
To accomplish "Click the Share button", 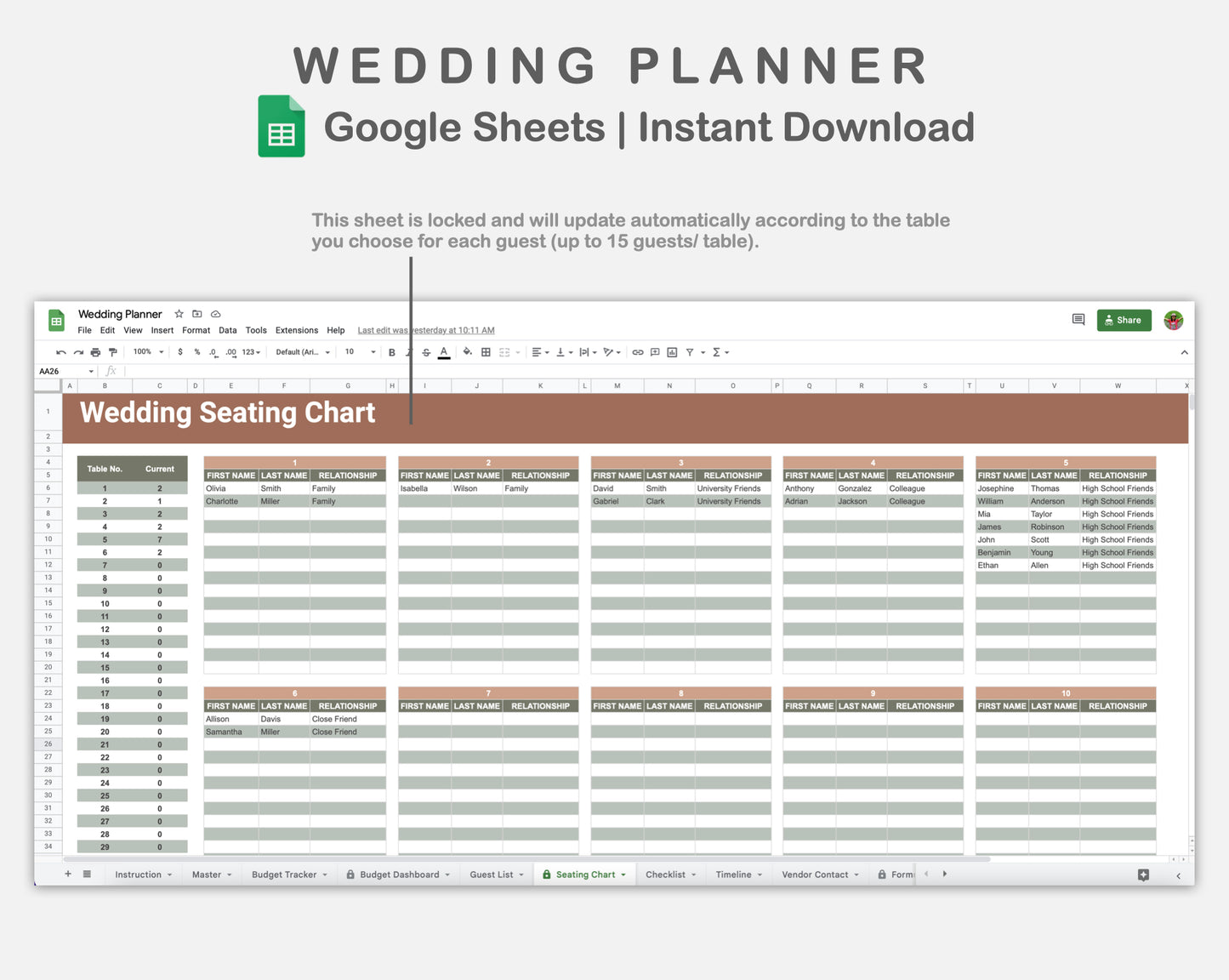I will click(1124, 320).
